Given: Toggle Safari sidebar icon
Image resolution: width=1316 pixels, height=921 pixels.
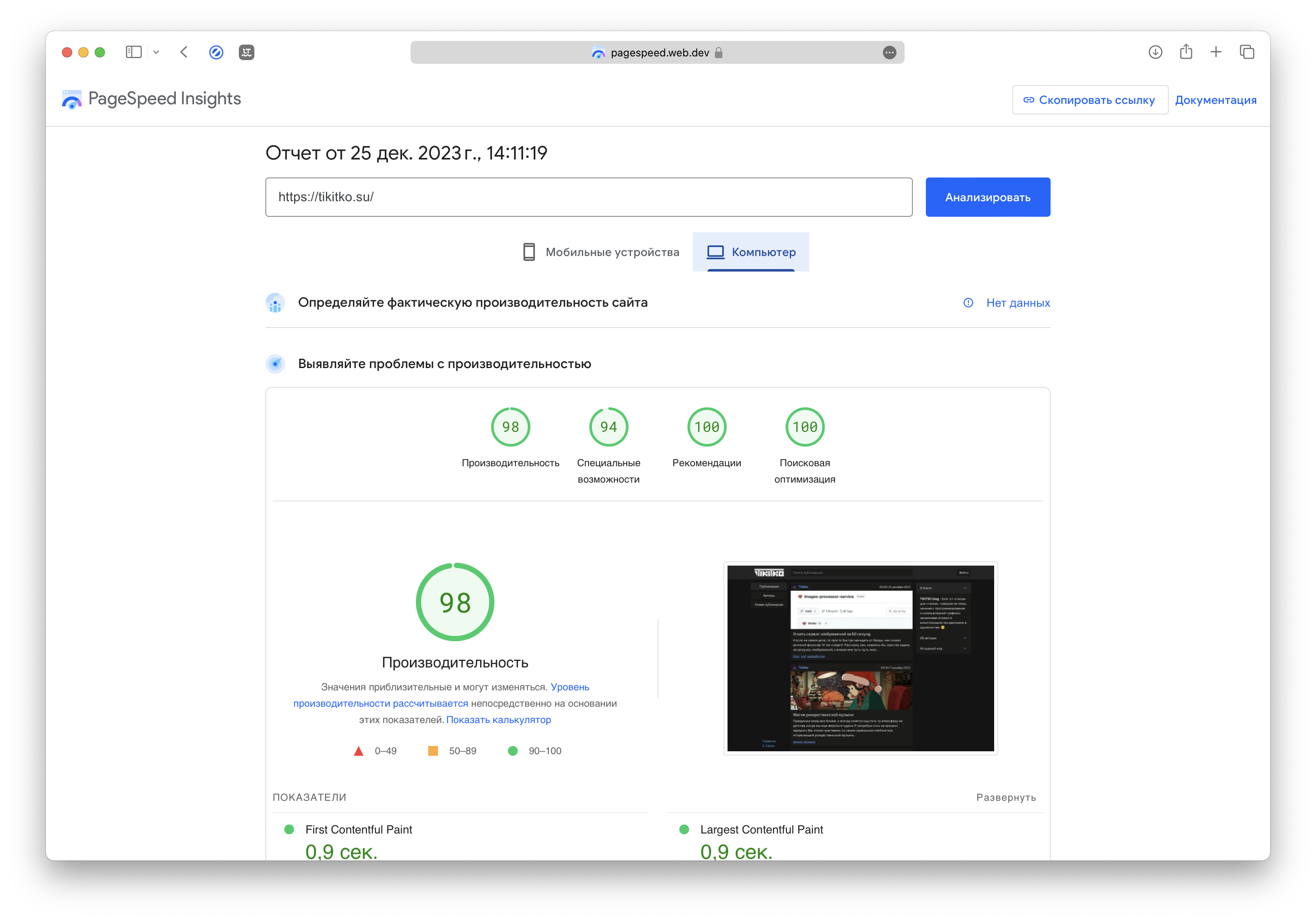Looking at the screenshot, I should point(133,52).
